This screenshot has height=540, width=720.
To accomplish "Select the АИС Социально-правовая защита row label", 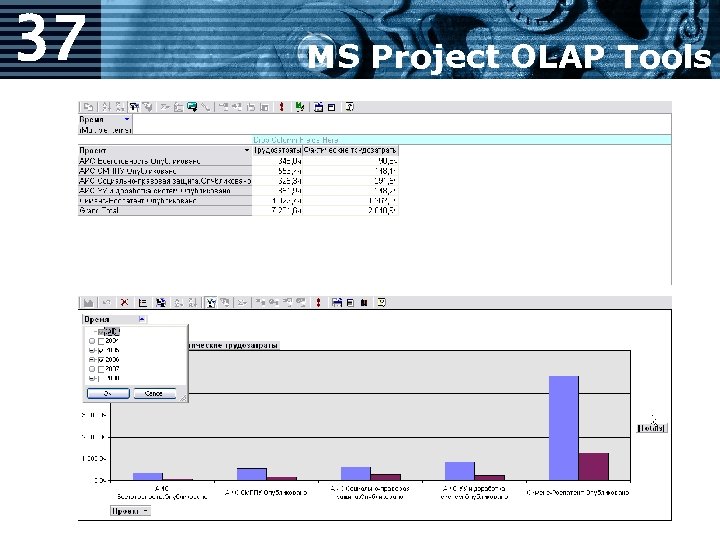I will [165, 181].
